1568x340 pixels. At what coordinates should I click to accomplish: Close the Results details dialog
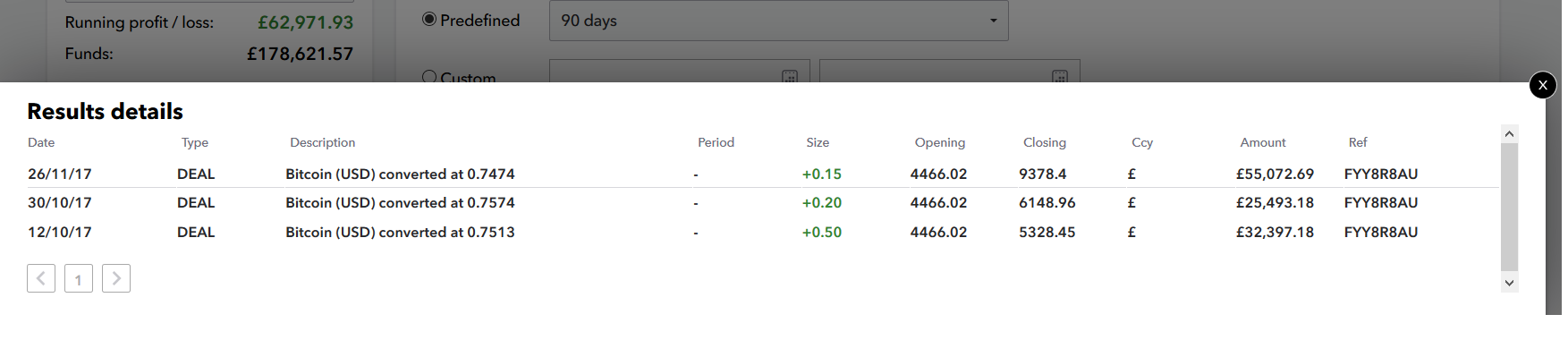coord(1543,85)
